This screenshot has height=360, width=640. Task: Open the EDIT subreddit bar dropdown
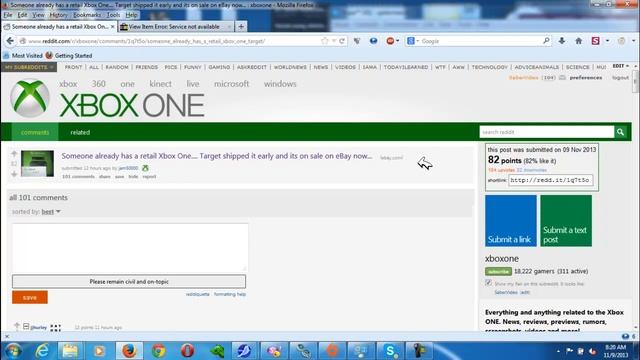(620, 66)
